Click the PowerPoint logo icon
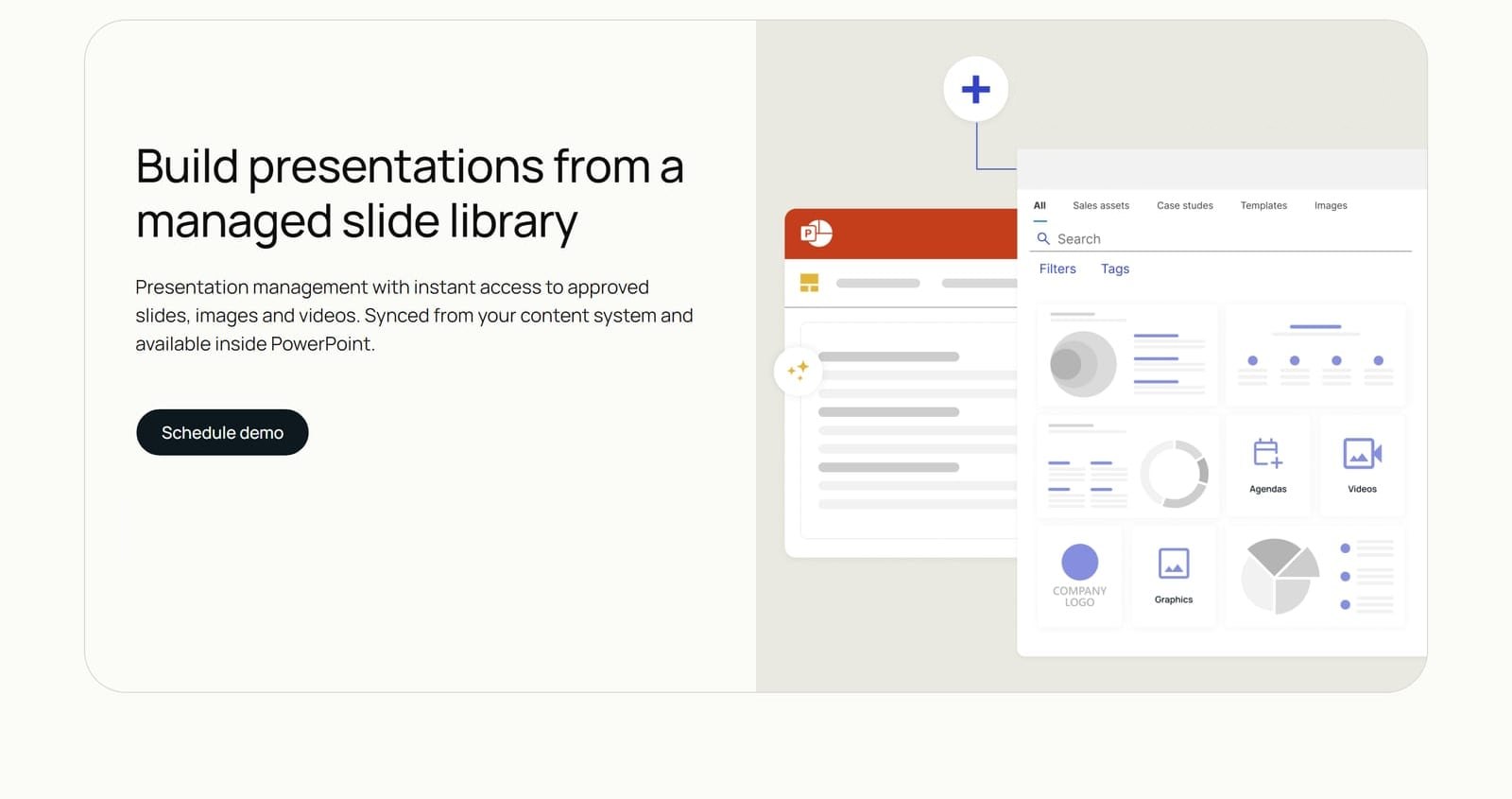This screenshot has height=799, width=1512. tap(816, 233)
